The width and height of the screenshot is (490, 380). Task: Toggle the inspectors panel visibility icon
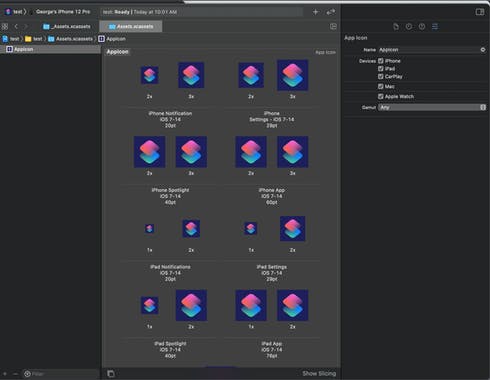480,12
